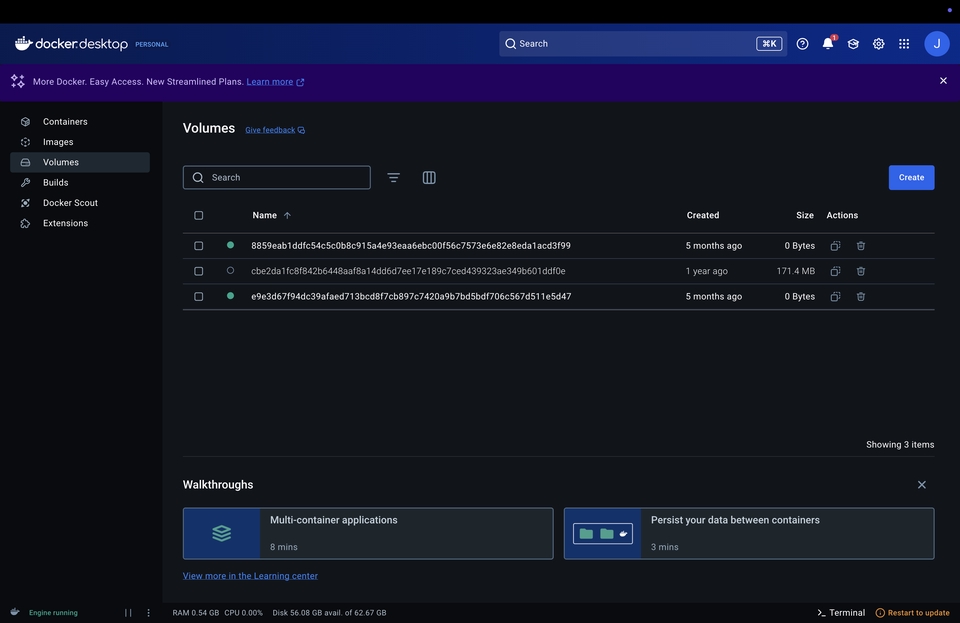Delete the e9e3d67f volume with trash icon
The height and width of the screenshot is (623, 960).
[861, 296]
